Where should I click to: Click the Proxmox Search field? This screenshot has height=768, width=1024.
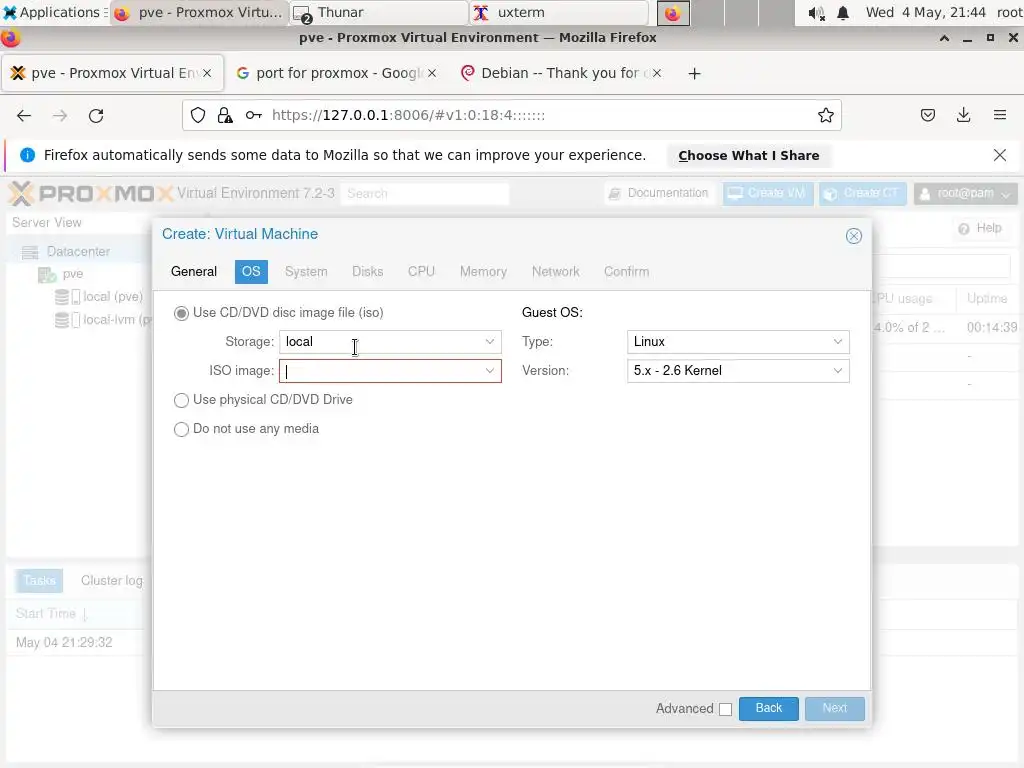(x=424, y=193)
